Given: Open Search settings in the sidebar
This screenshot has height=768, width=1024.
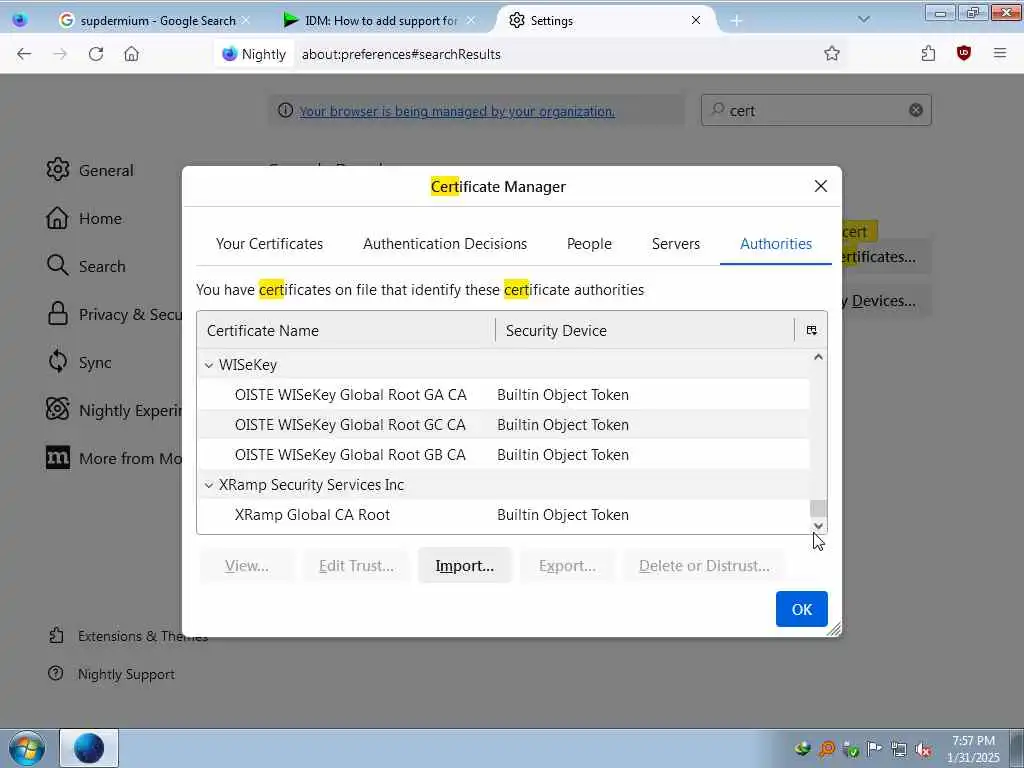Looking at the screenshot, I should [x=86, y=266].
